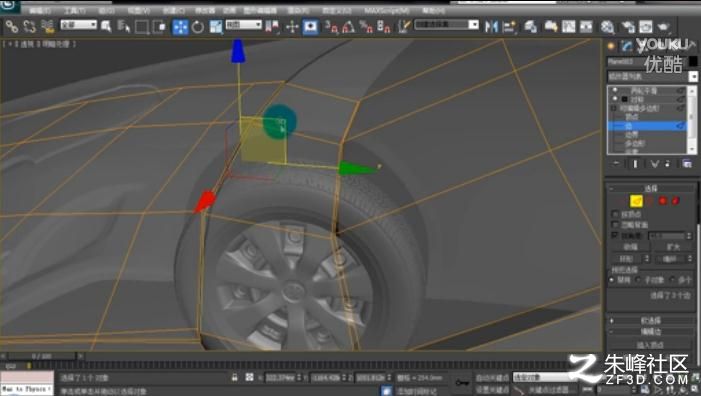Select the active Edge subobject icon
701x396 pixels.
click(x=636, y=201)
